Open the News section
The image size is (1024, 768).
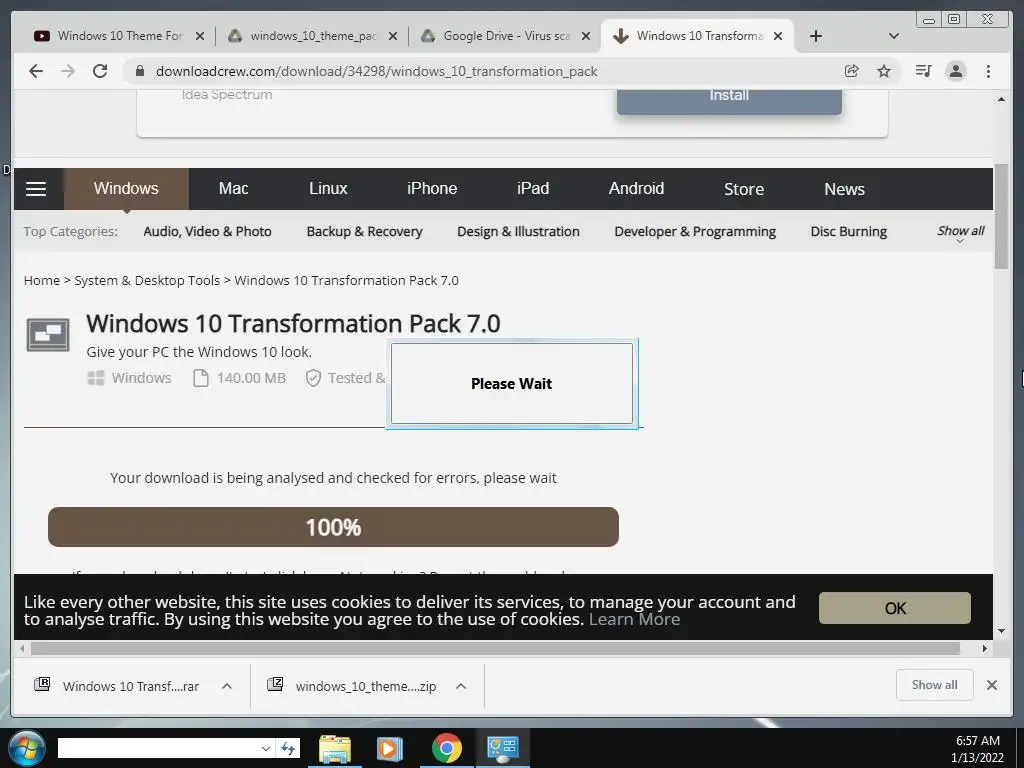(x=844, y=189)
